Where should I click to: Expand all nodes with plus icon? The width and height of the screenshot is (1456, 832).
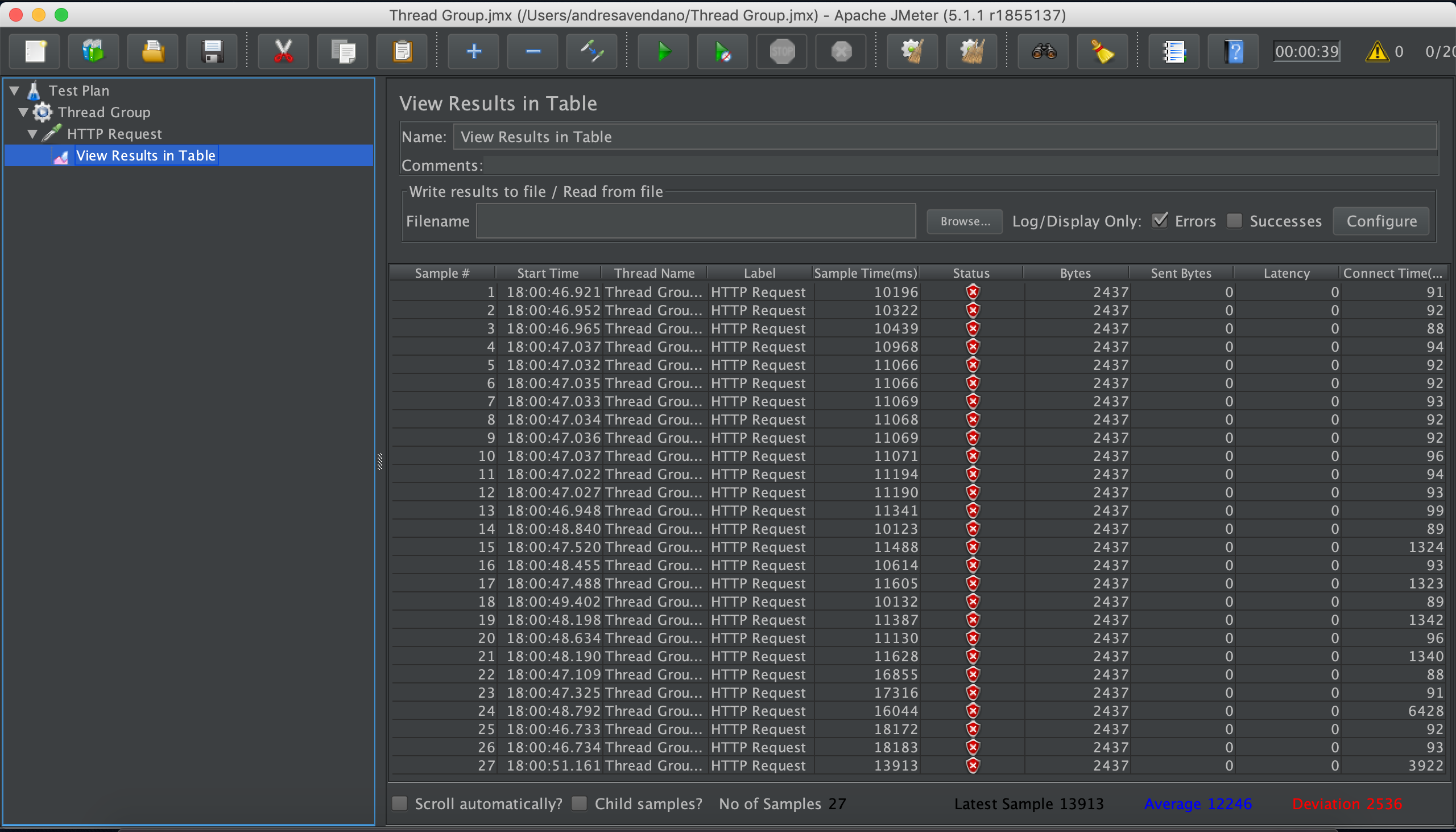(x=473, y=51)
